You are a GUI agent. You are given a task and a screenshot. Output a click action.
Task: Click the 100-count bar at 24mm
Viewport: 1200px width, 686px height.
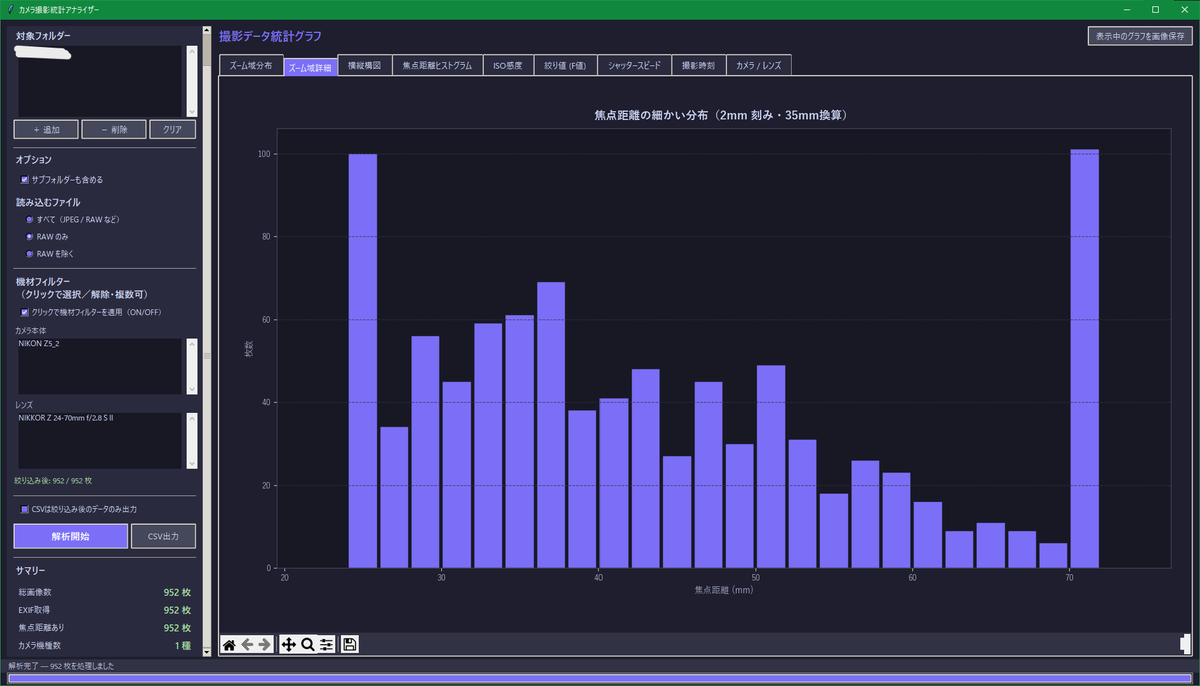[x=363, y=361]
